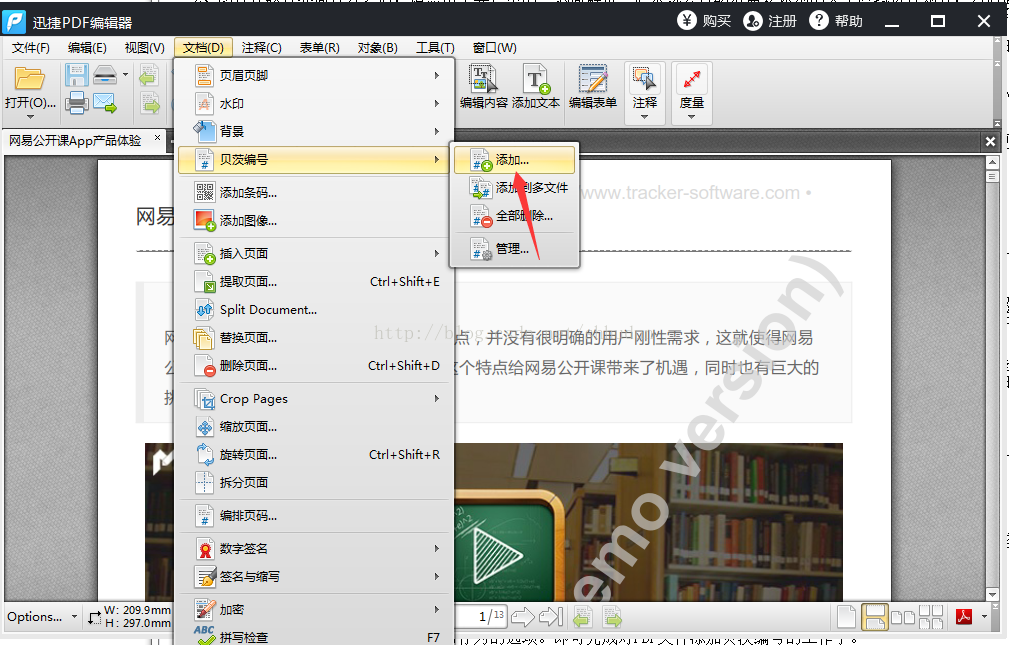Click the 帮助 help button
1009x645 pixels.
click(x=836, y=21)
